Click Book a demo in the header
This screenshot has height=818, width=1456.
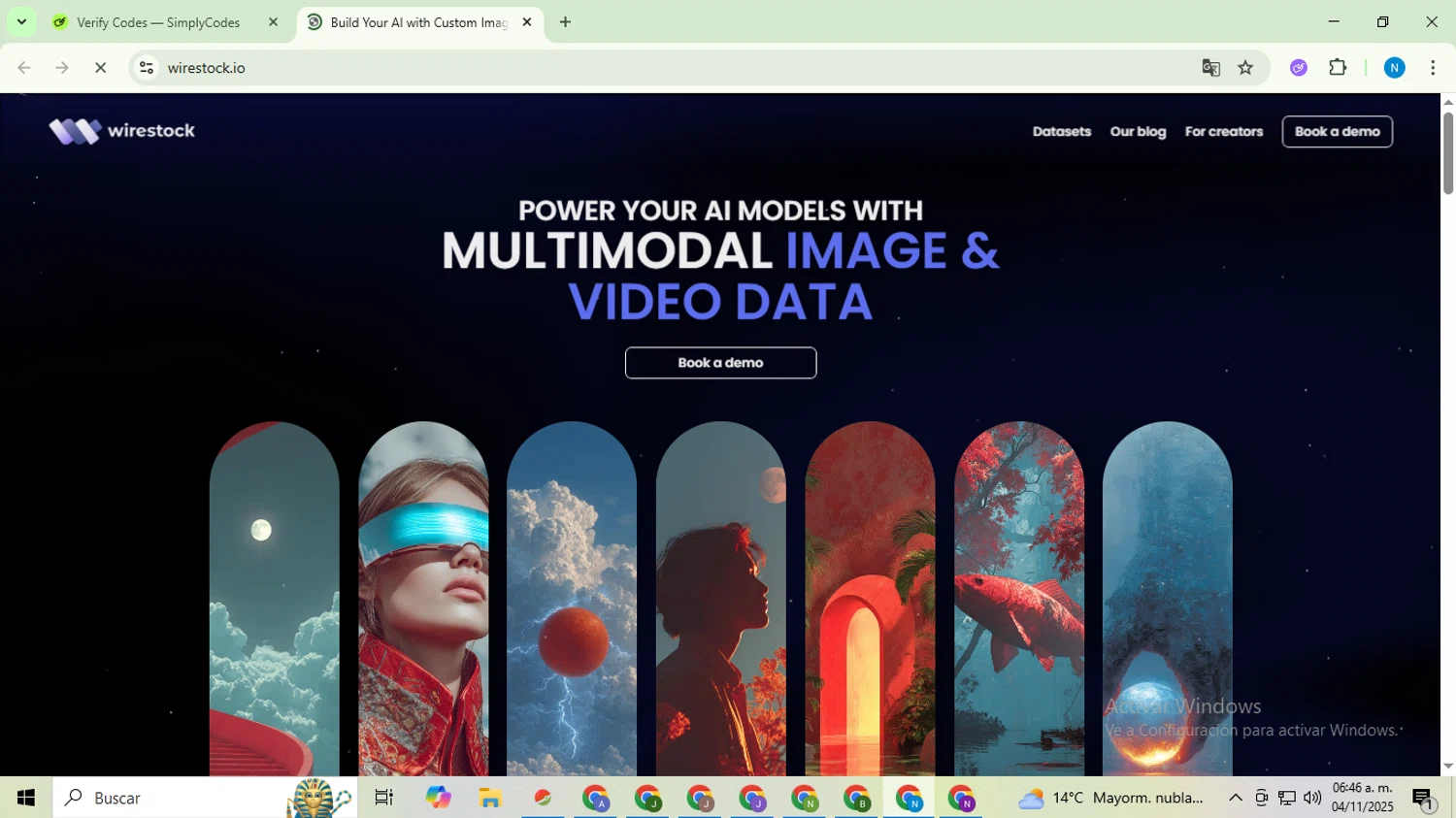tap(1337, 132)
